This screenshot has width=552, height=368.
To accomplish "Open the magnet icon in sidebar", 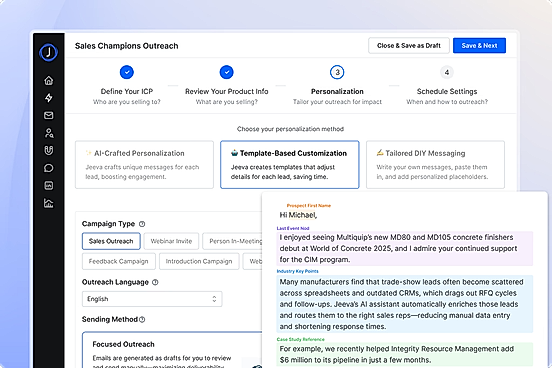I will click(49, 150).
